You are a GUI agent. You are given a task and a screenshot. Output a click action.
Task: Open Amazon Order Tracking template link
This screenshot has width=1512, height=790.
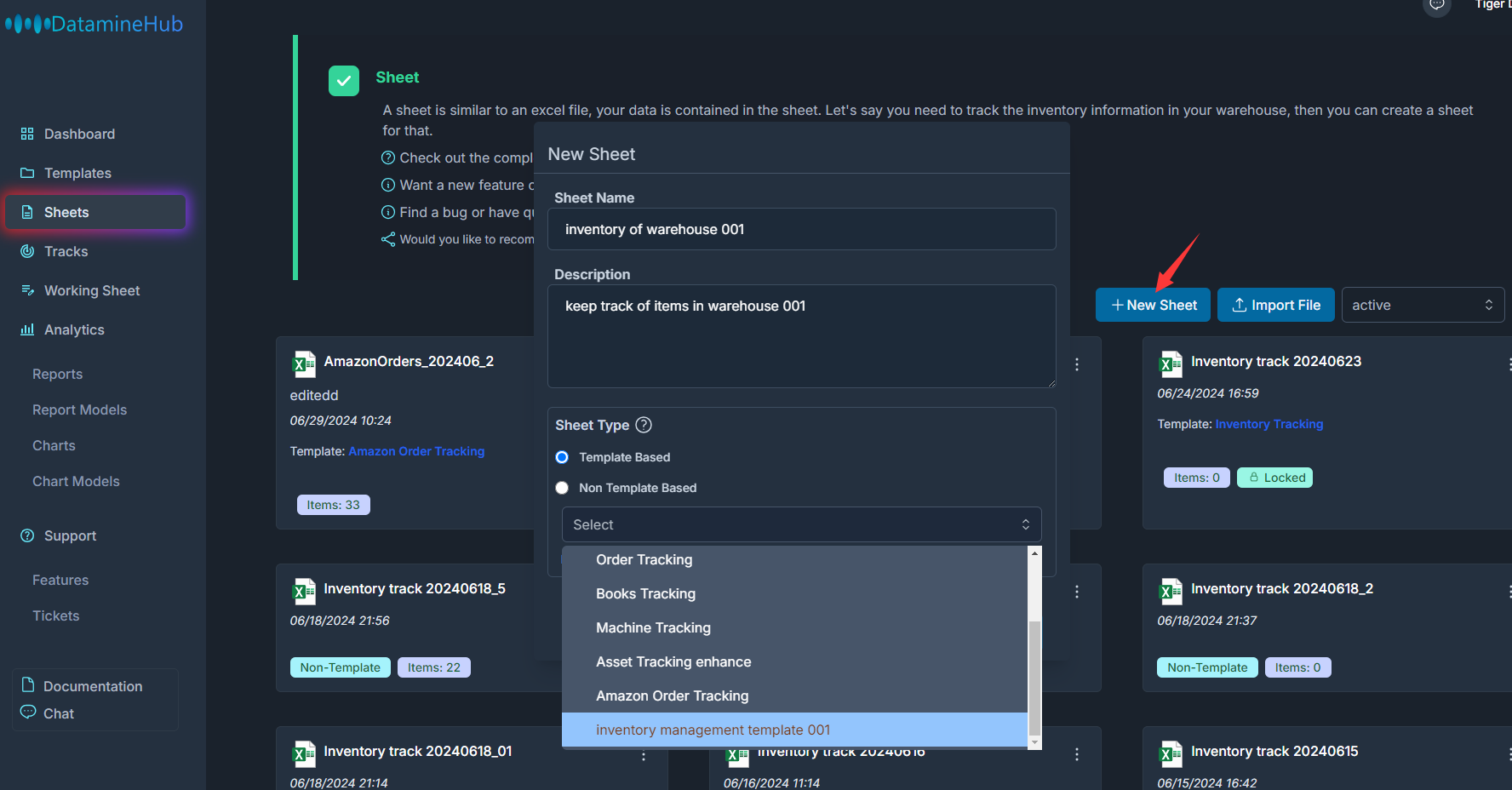[416, 451]
